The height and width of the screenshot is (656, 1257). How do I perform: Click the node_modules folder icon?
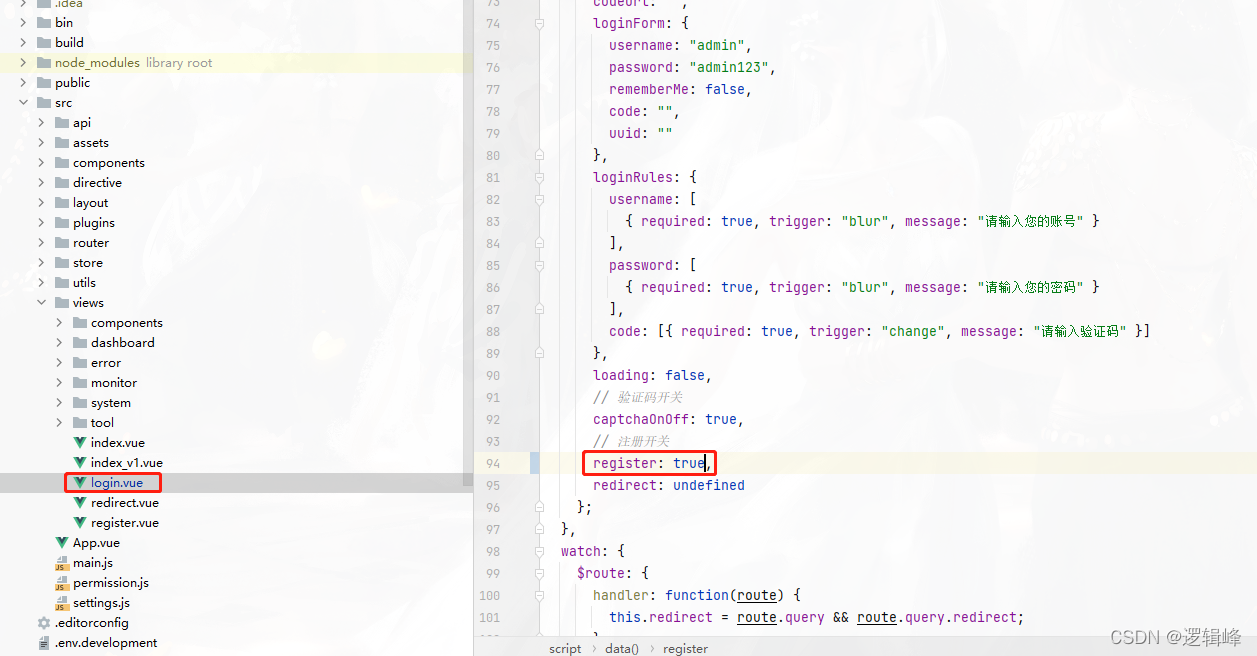43,62
